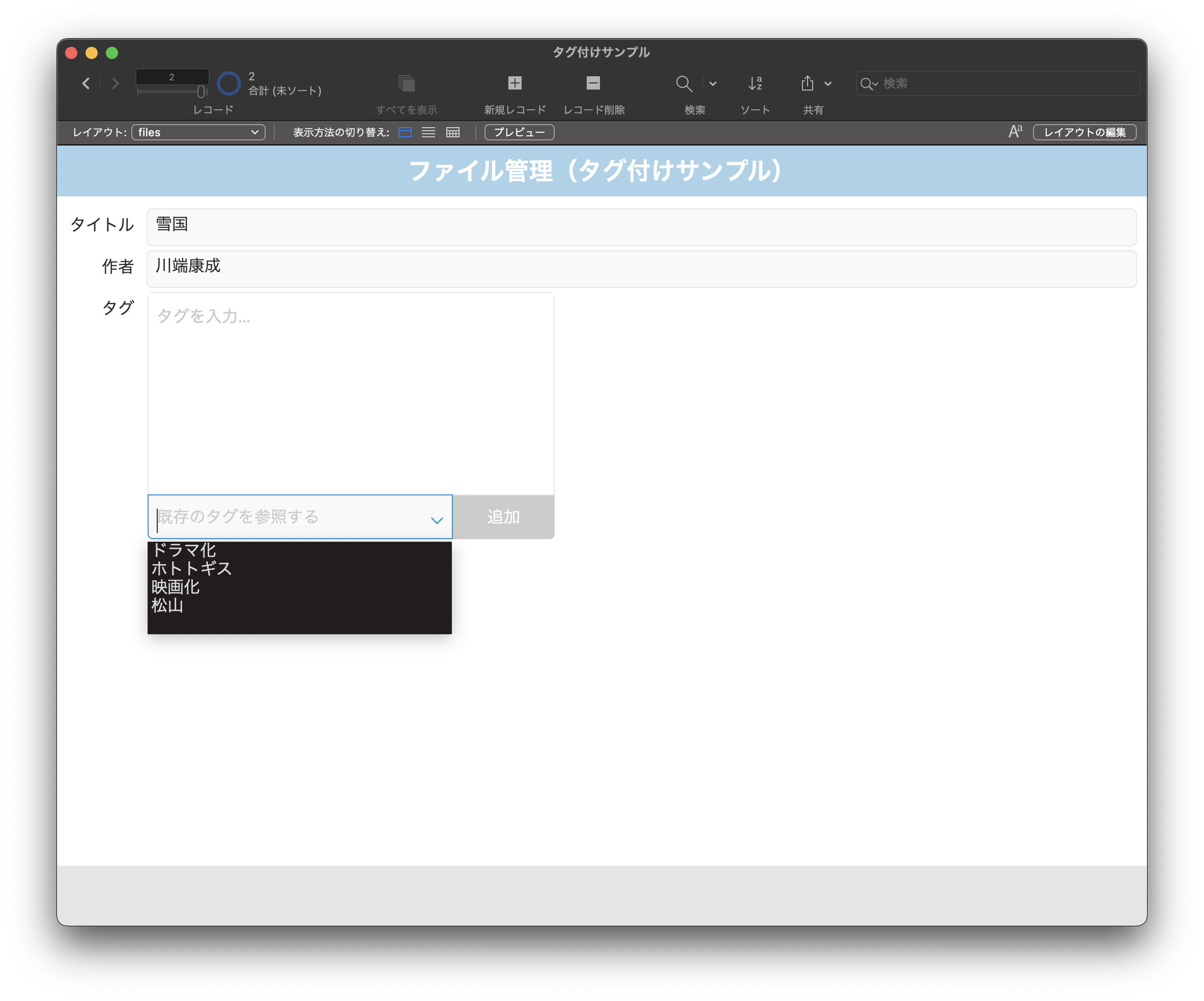
Task: Expand the Share dropdown chevron
Action: 828,83
